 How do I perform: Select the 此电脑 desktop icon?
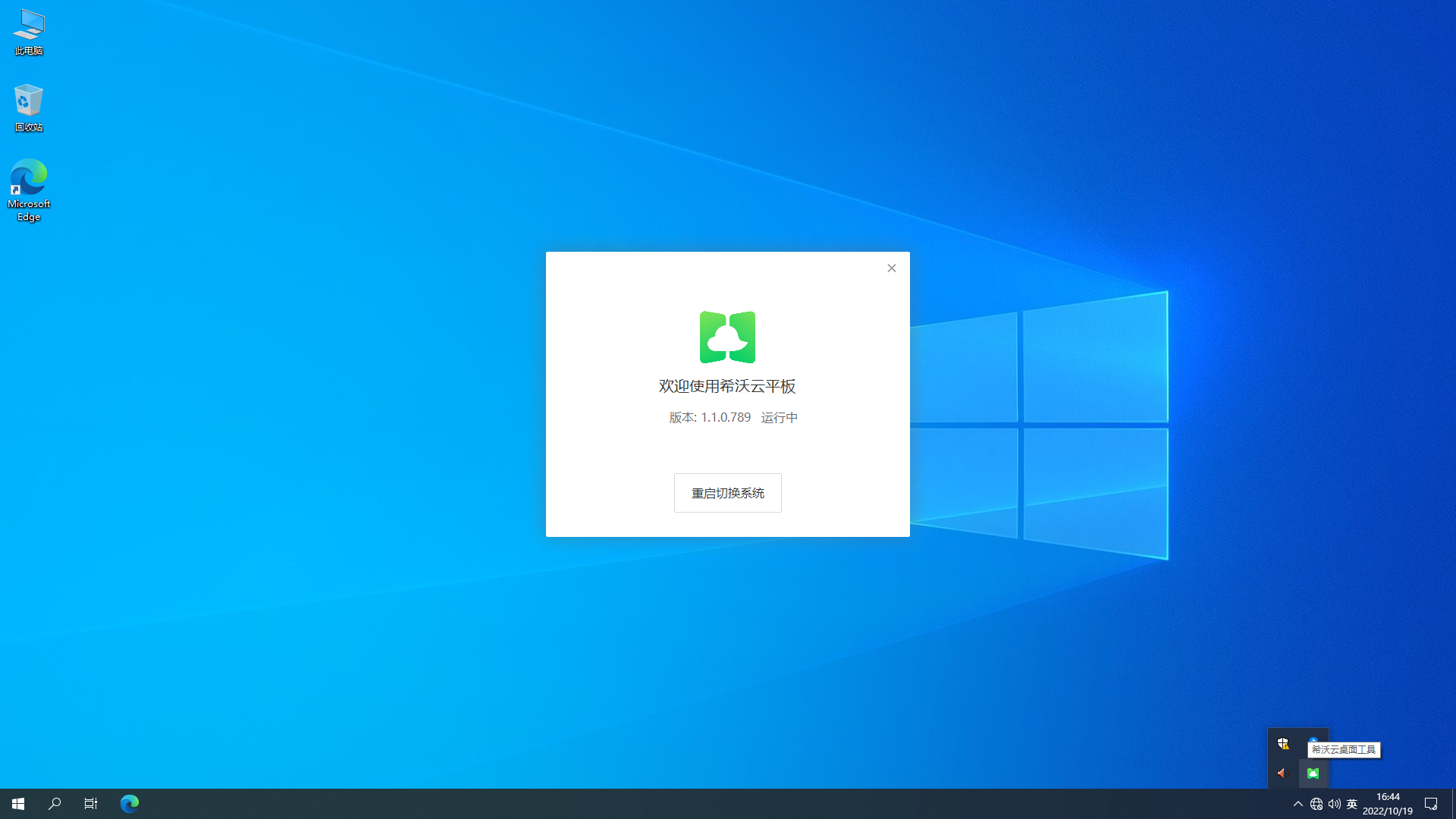(x=29, y=33)
